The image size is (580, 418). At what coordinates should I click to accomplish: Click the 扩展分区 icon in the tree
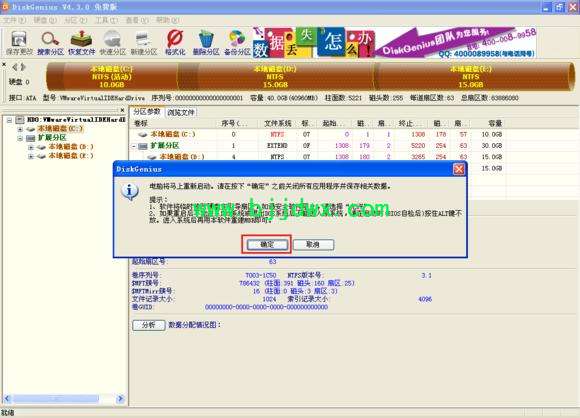click(31, 138)
